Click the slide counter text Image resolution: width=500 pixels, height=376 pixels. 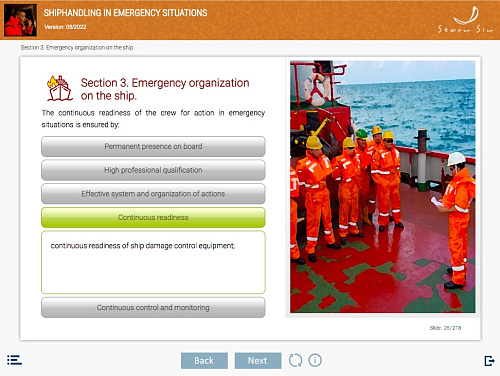tap(445, 328)
